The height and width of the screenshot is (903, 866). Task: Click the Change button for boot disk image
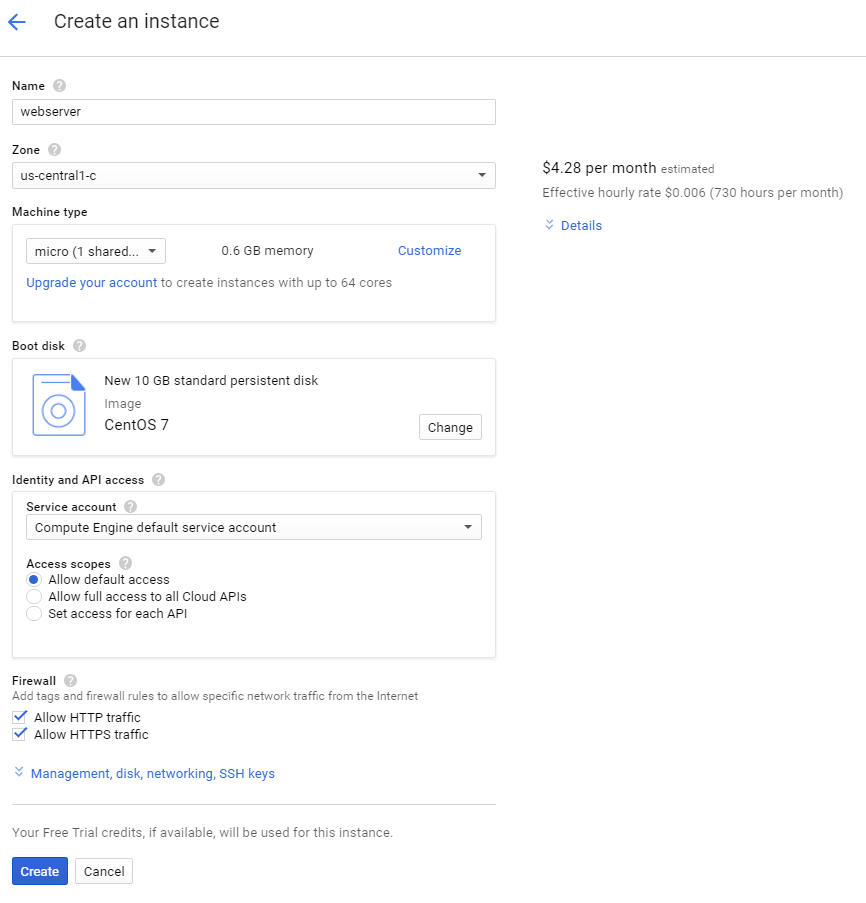pyautogui.click(x=450, y=426)
